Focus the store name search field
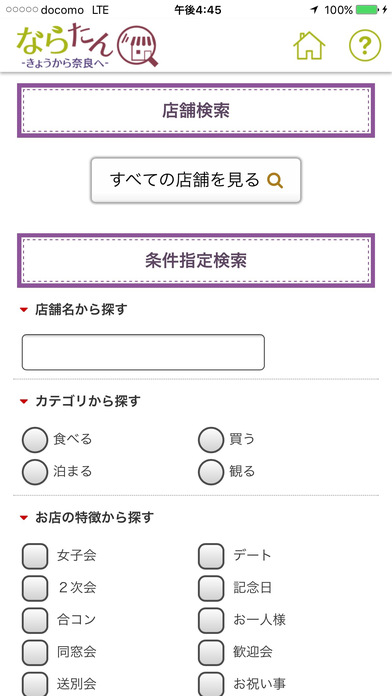The image size is (392, 696). pos(143,352)
